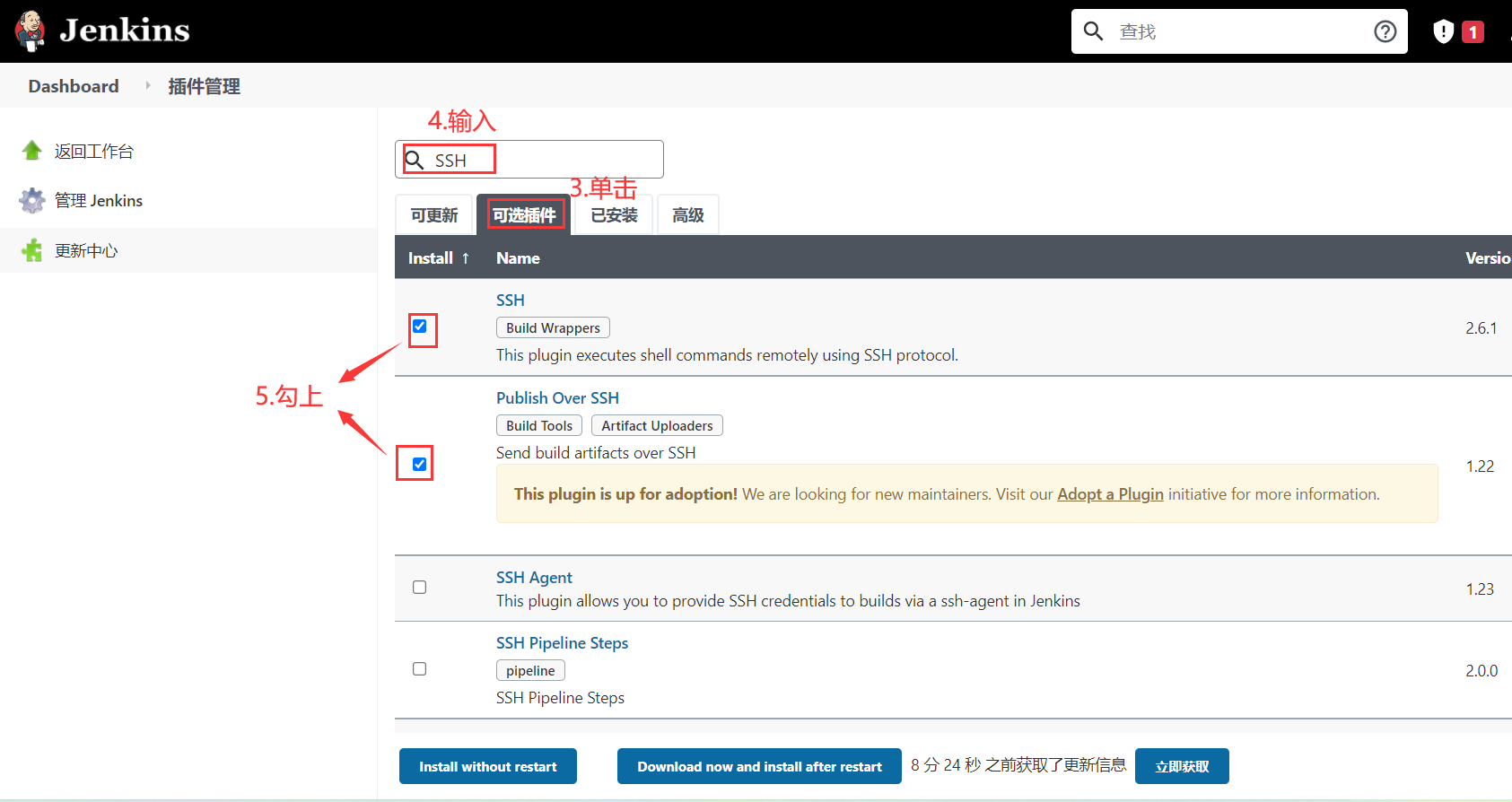Click the SSH plugin description about shell commands
1512x802 pixels.
pos(727,354)
